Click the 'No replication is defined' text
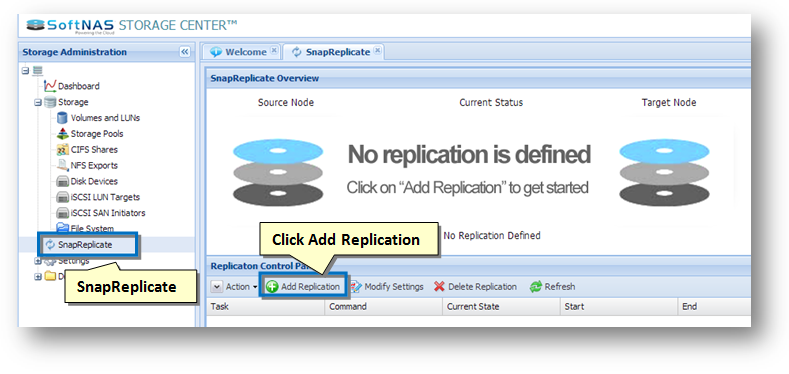This screenshot has height=374, width=789. point(469,154)
